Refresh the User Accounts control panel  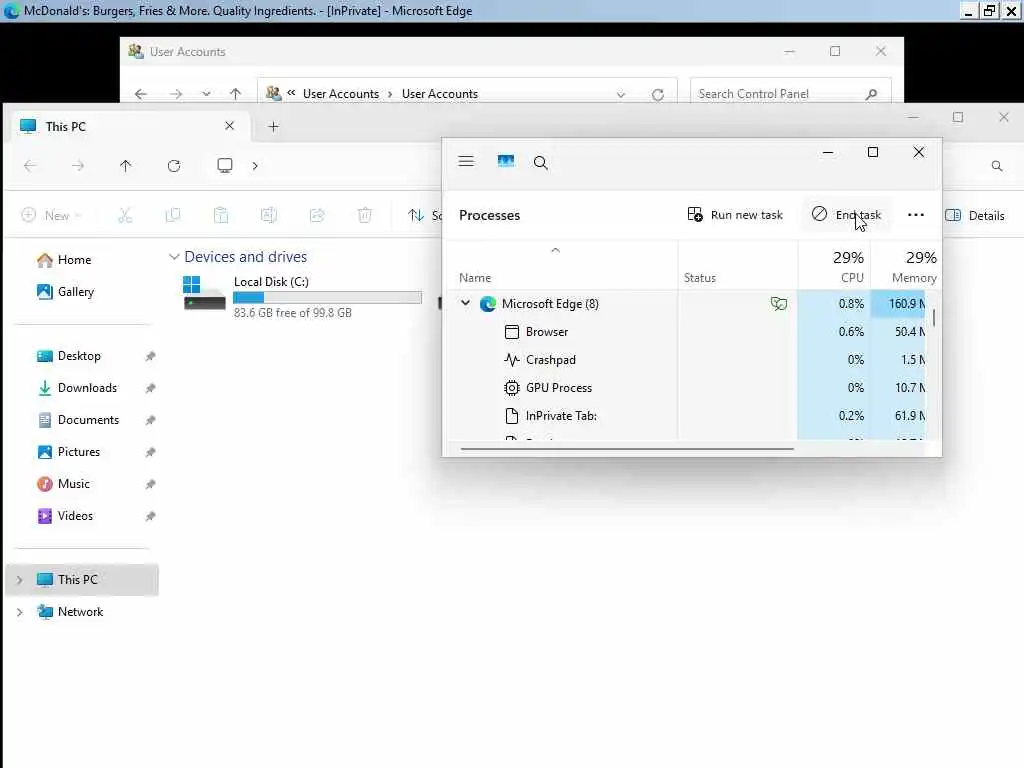click(658, 95)
